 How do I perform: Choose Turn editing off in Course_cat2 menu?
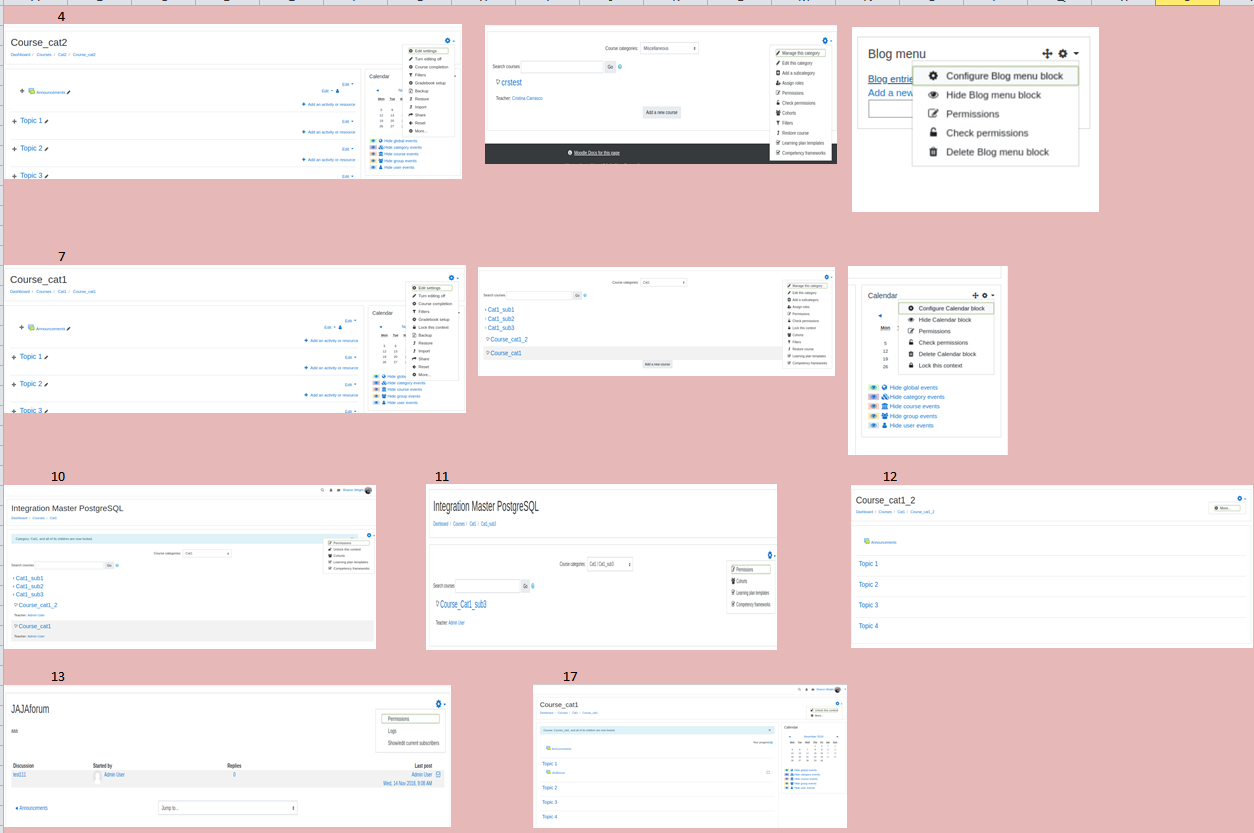[x=427, y=59]
